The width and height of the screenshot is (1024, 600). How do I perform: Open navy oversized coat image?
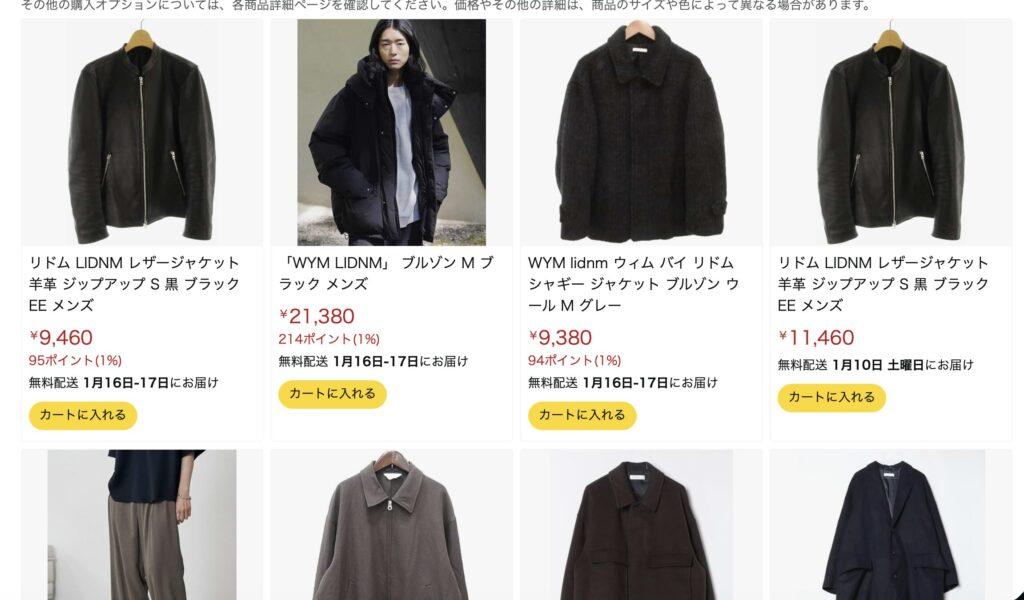pyautogui.click(x=891, y=525)
